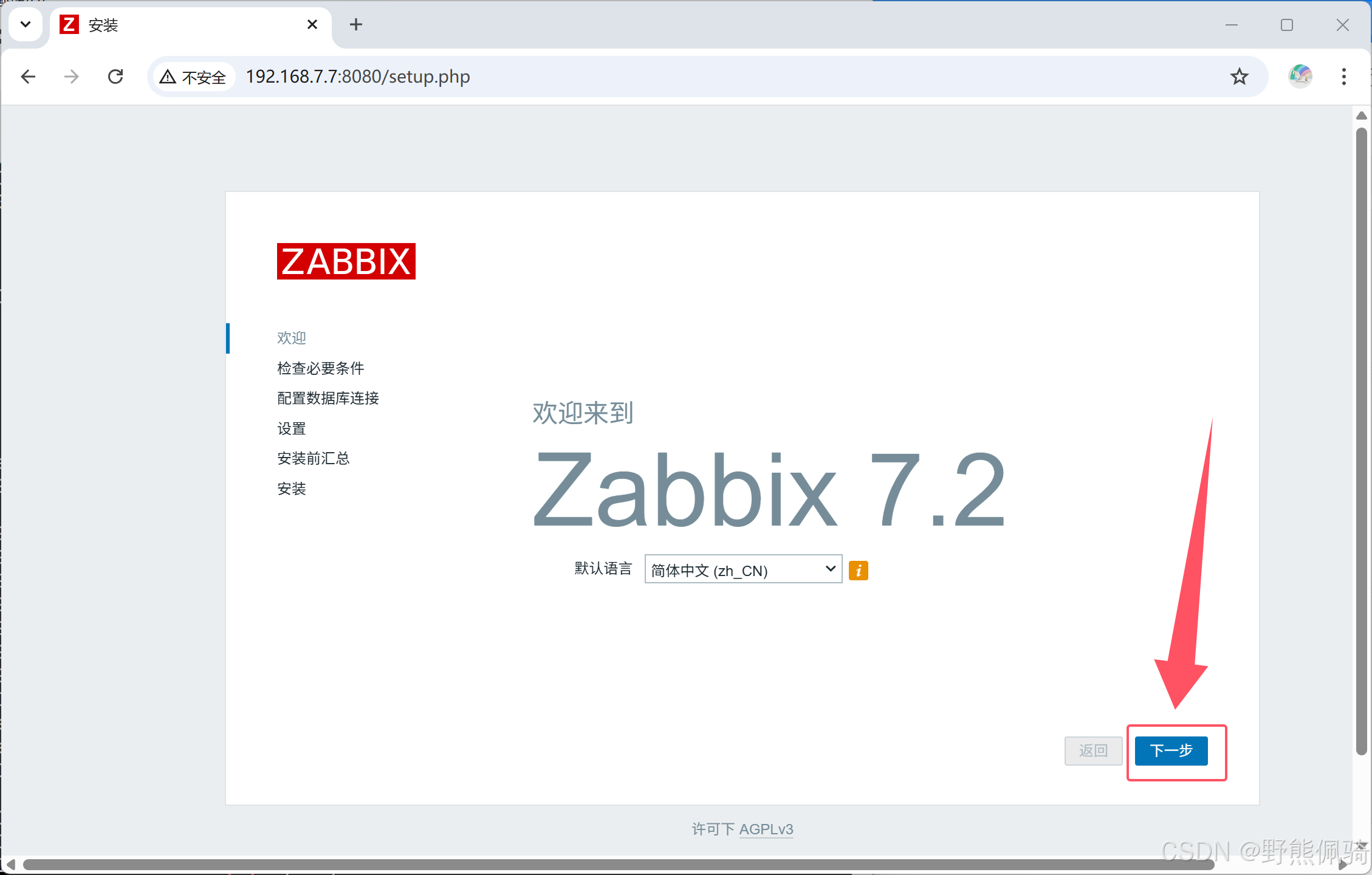Click the Not Secure warning badge
This screenshot has height=875, width=1372.
193,77
